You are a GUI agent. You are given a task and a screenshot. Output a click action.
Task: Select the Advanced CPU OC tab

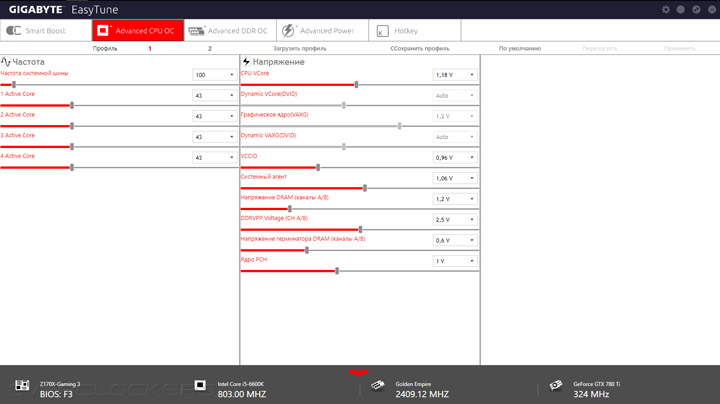tap(138, 31)
